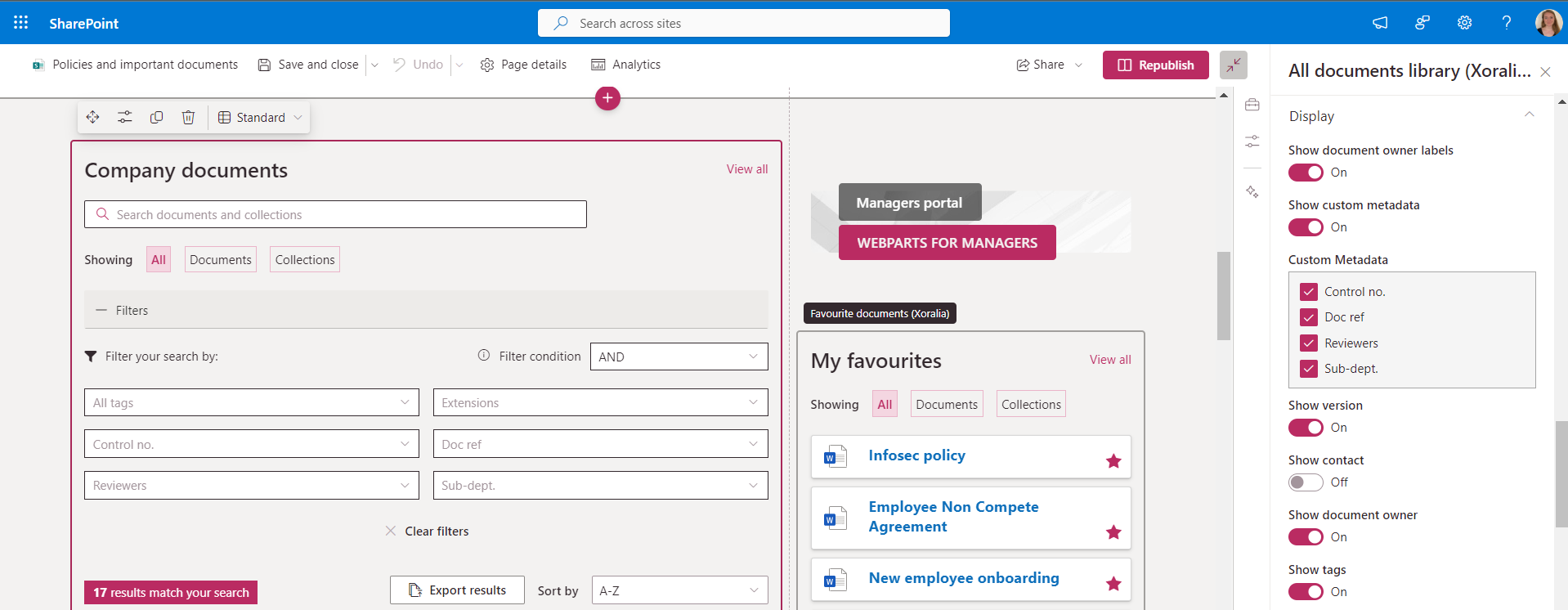Select the All tab in My favourites
This screenshot has width=1568, height=610.
pos(885,404)
